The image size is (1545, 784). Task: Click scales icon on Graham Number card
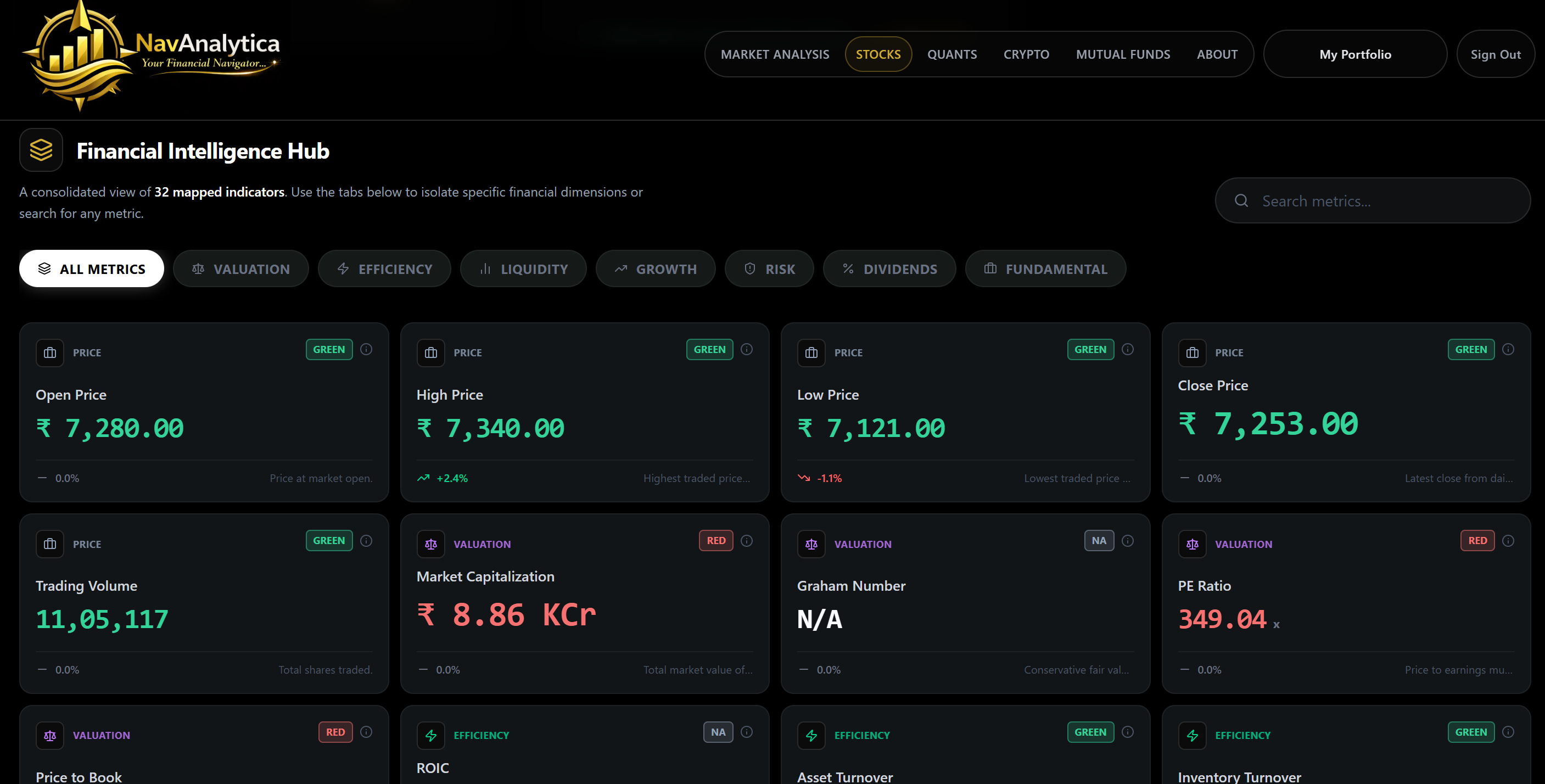pos(811,544)
